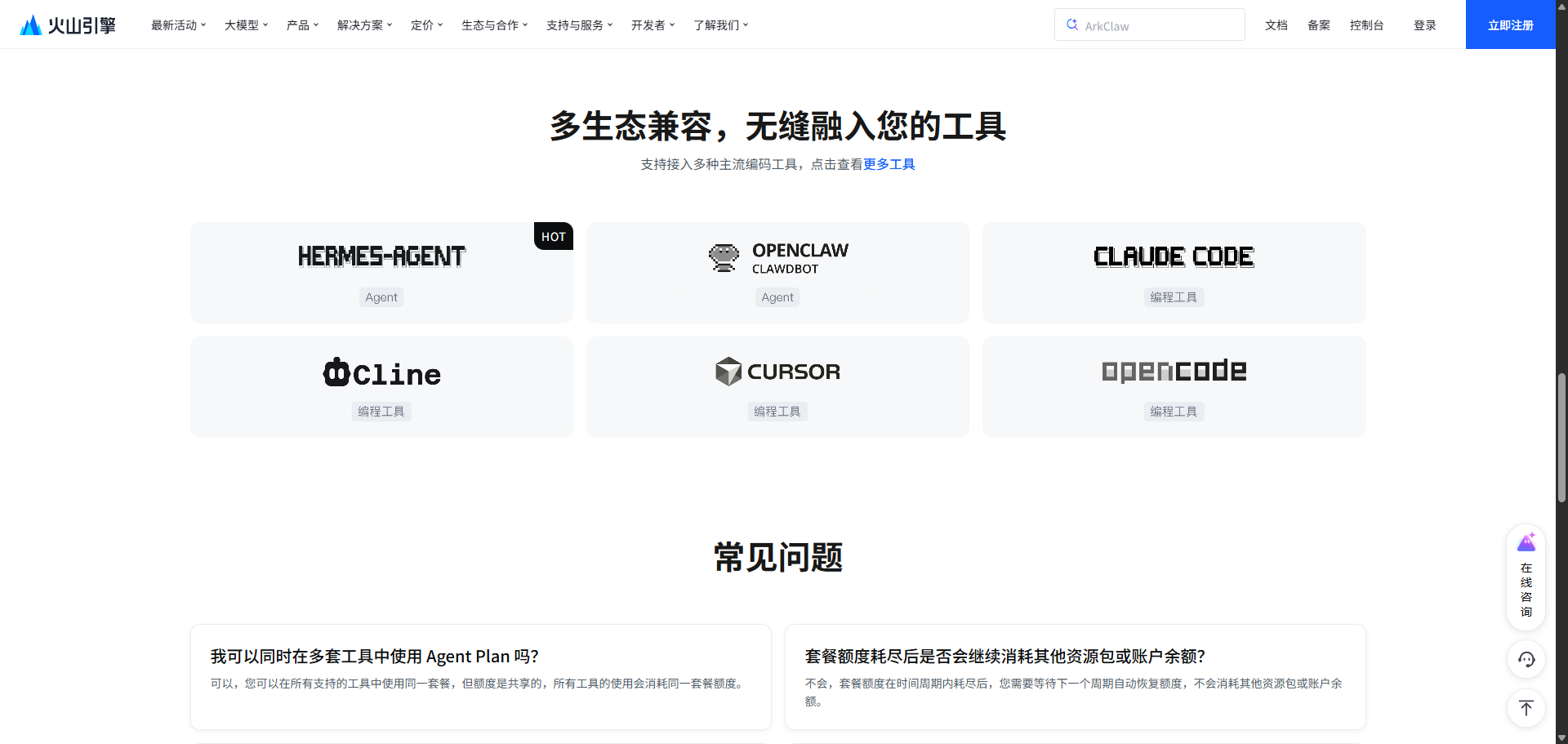Select the CLAUDE CODE card

(1174, 273)
